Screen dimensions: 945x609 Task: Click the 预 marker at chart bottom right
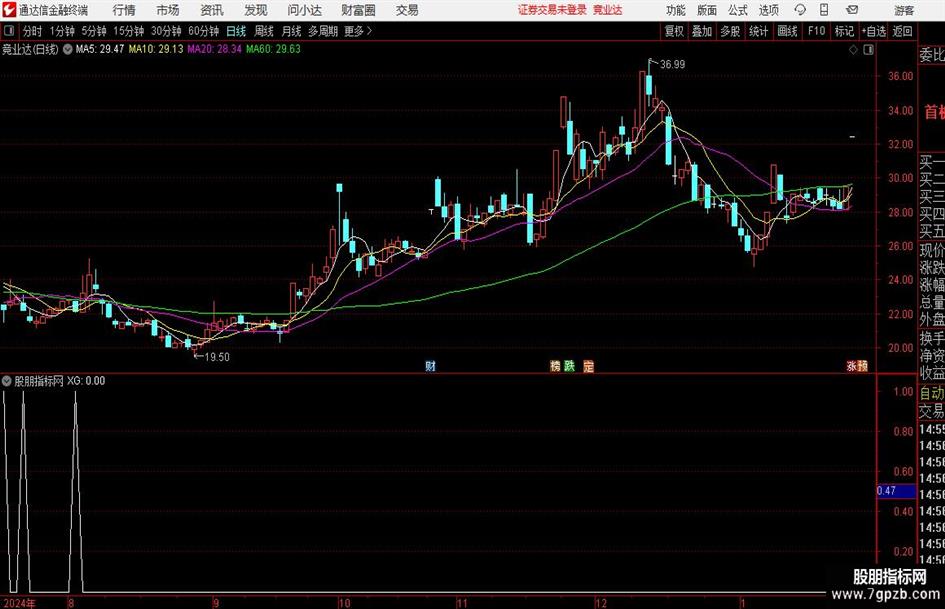click(x=863, y=366)
